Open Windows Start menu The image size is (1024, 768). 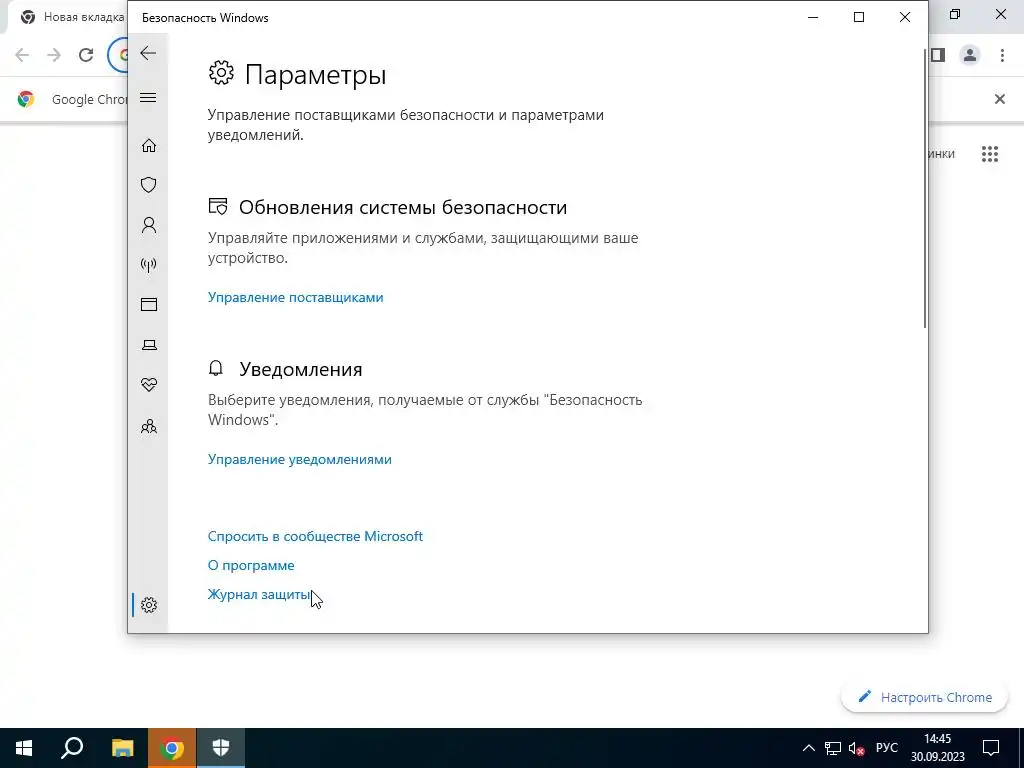tap(24, 748)
